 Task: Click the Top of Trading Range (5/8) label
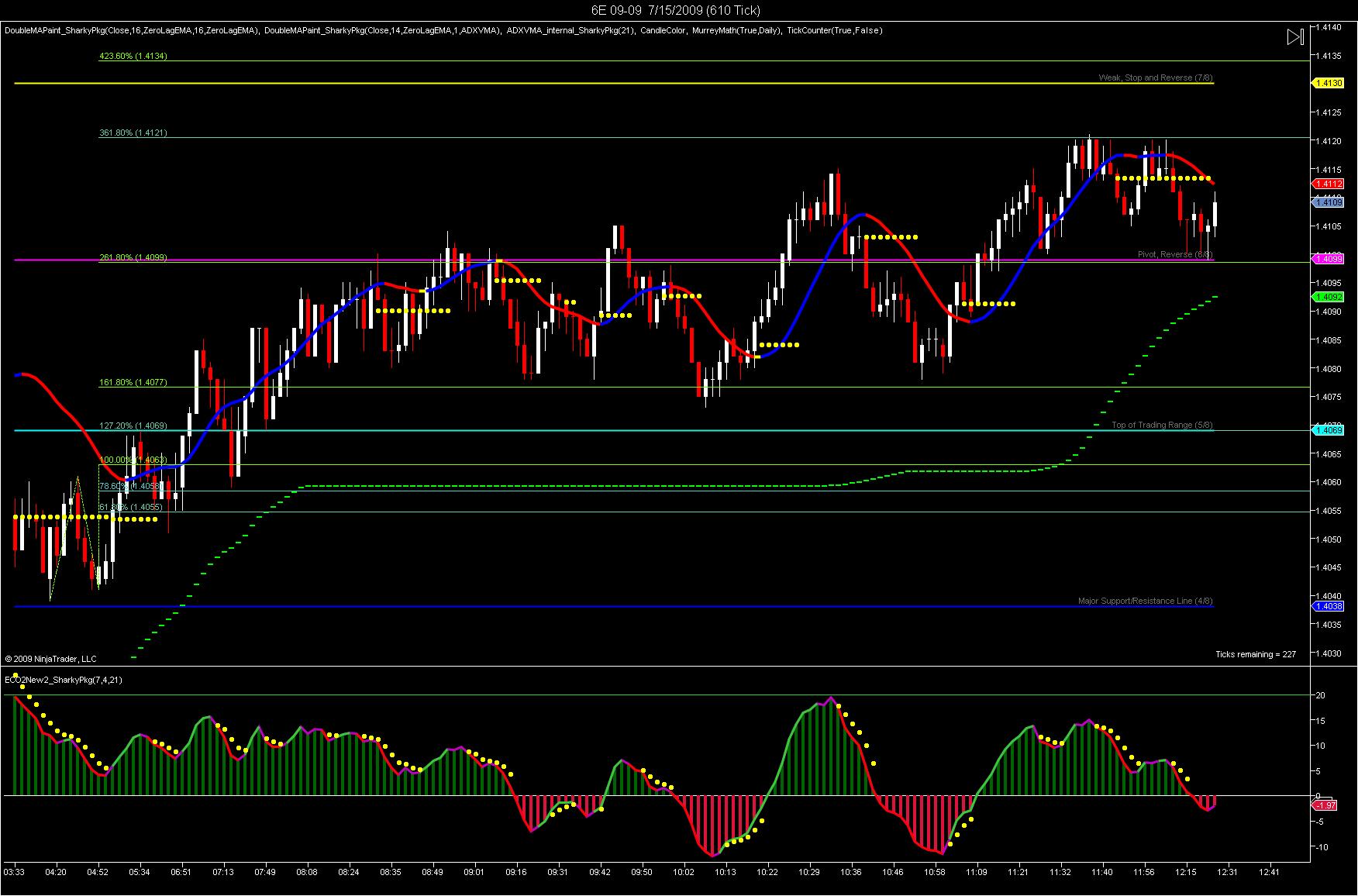pyautogui.click(x=1162, y=425)
